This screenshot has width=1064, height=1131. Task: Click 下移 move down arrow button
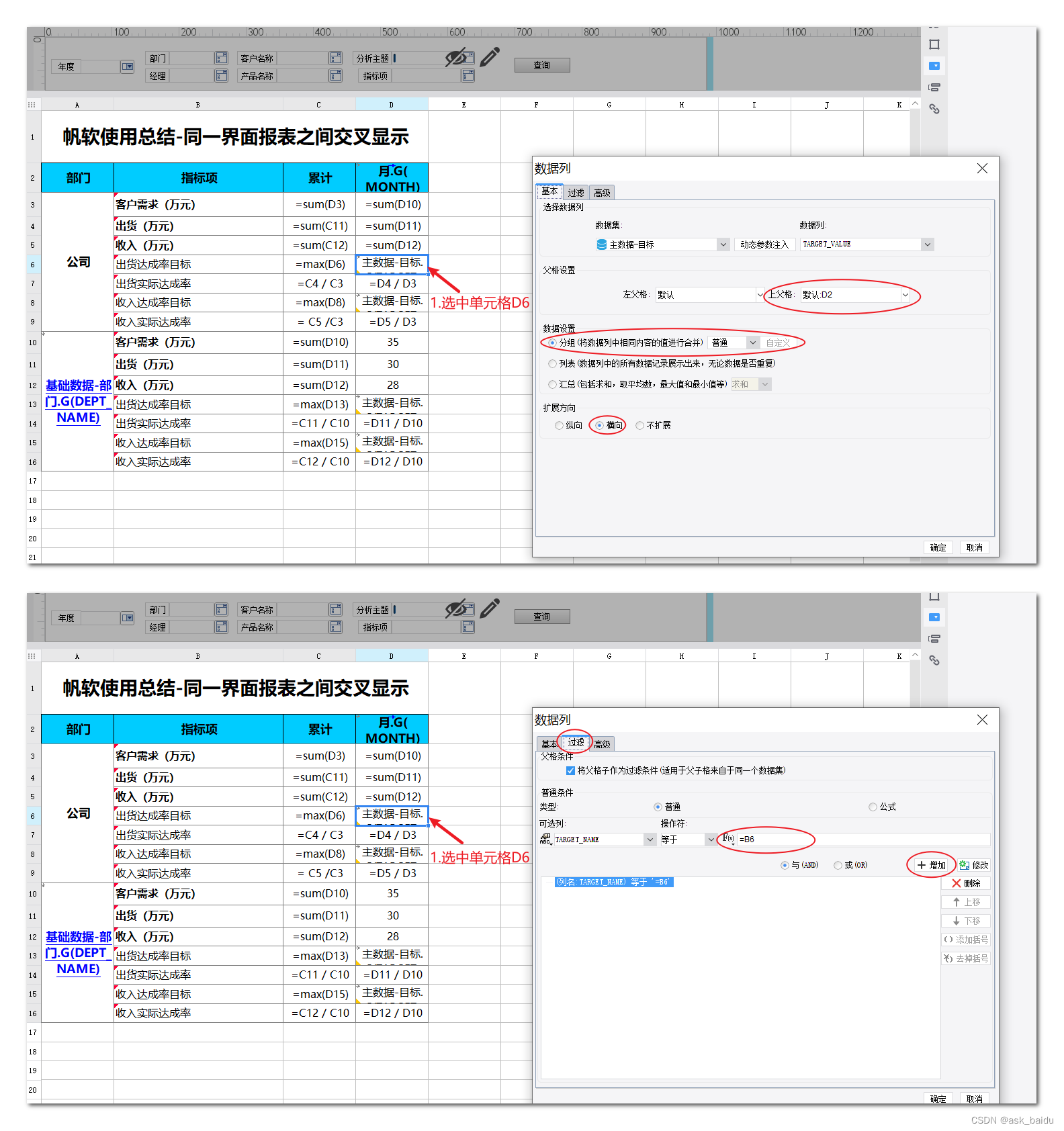966,921
